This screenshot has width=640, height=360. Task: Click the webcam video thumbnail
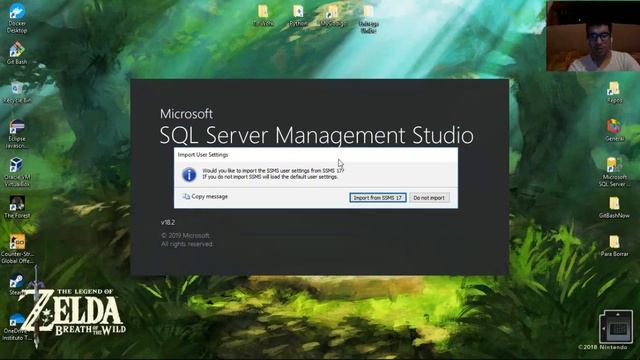point(593,36)
